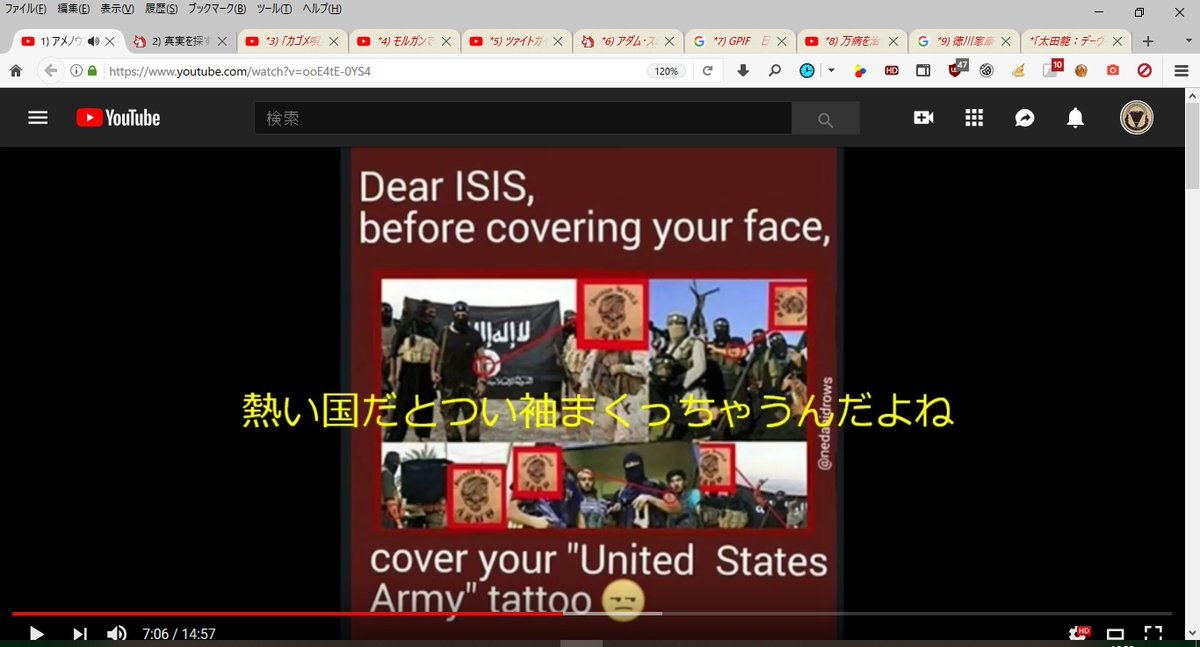Open the ヘルプ menu
This screenshot has width=1200, height=647.
(x=321, y=9)
